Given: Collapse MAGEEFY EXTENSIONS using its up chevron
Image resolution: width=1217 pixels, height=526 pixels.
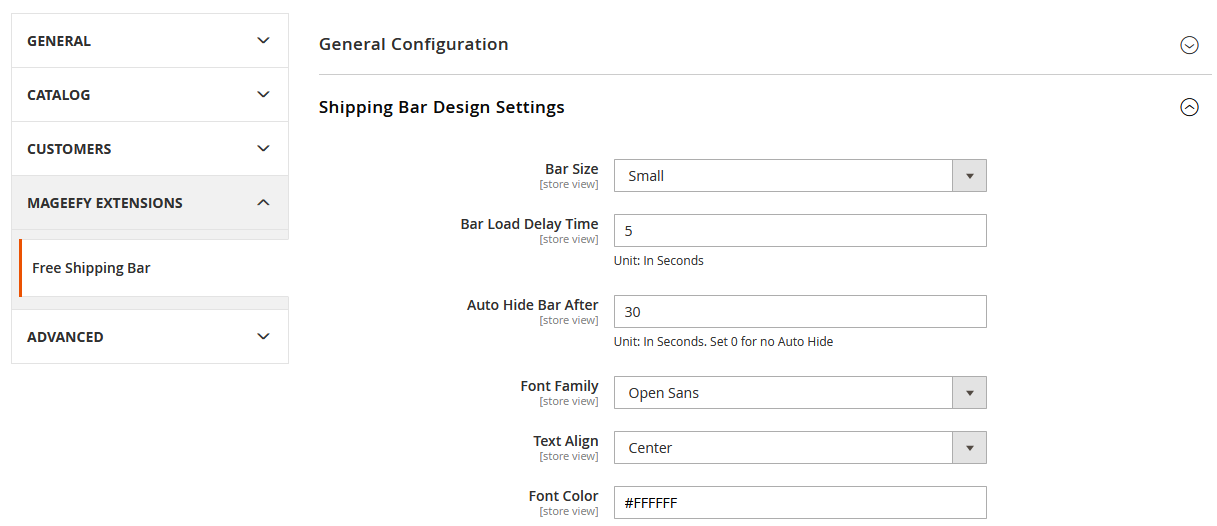Looking at the screenshot, I should coord(263,203).
